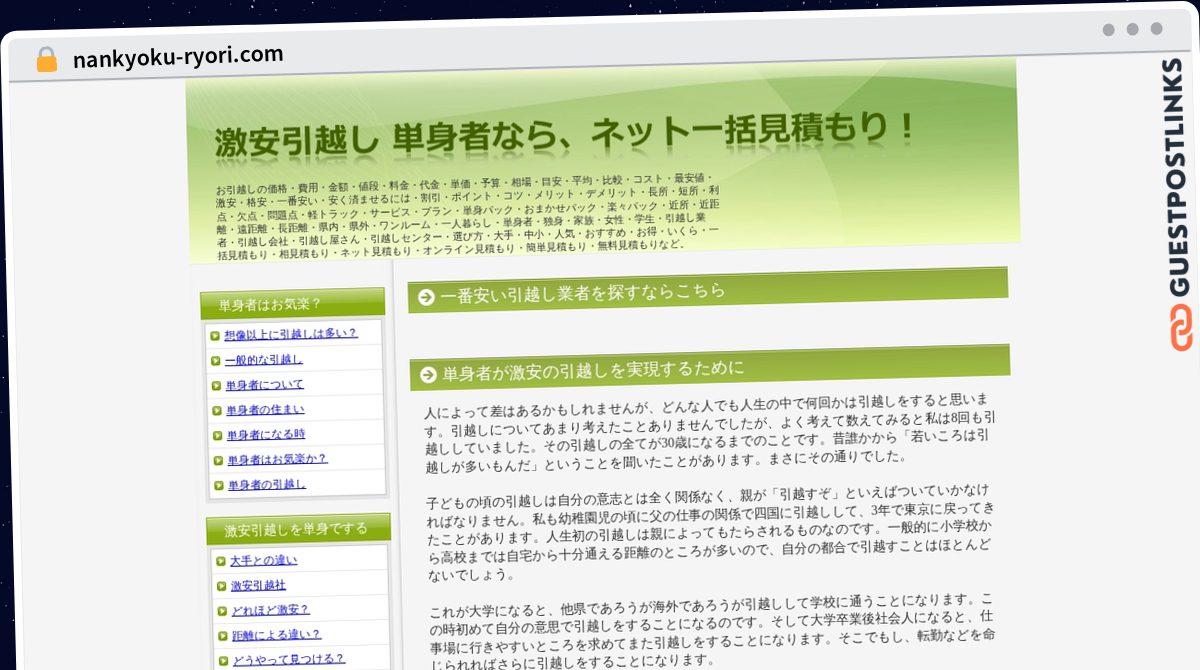This screenshot has height=670, width=1200.
Task: Click the bullet icon next to 単身者になる時
Action: tap(217, 435)
